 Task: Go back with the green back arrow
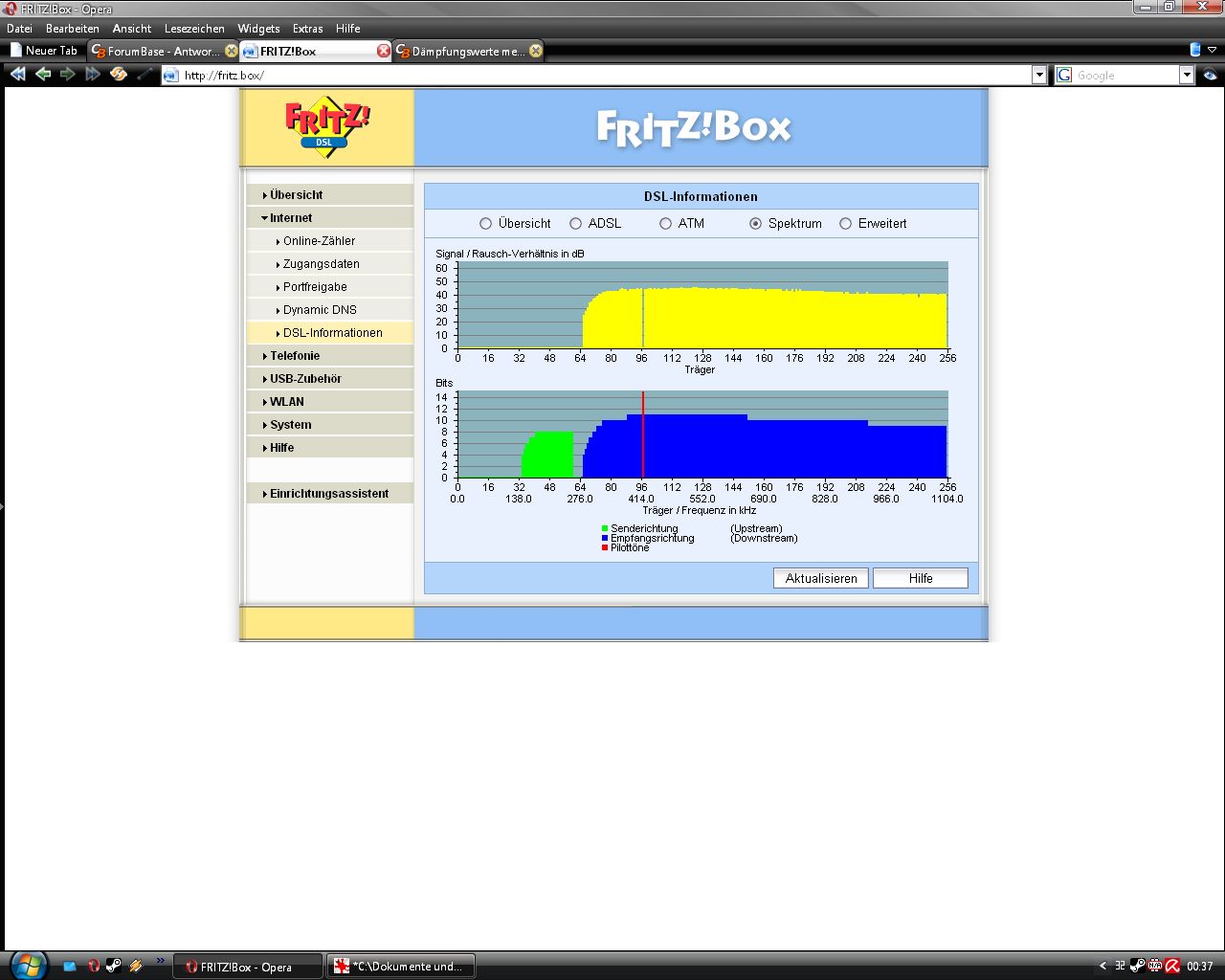coord(43,75)
